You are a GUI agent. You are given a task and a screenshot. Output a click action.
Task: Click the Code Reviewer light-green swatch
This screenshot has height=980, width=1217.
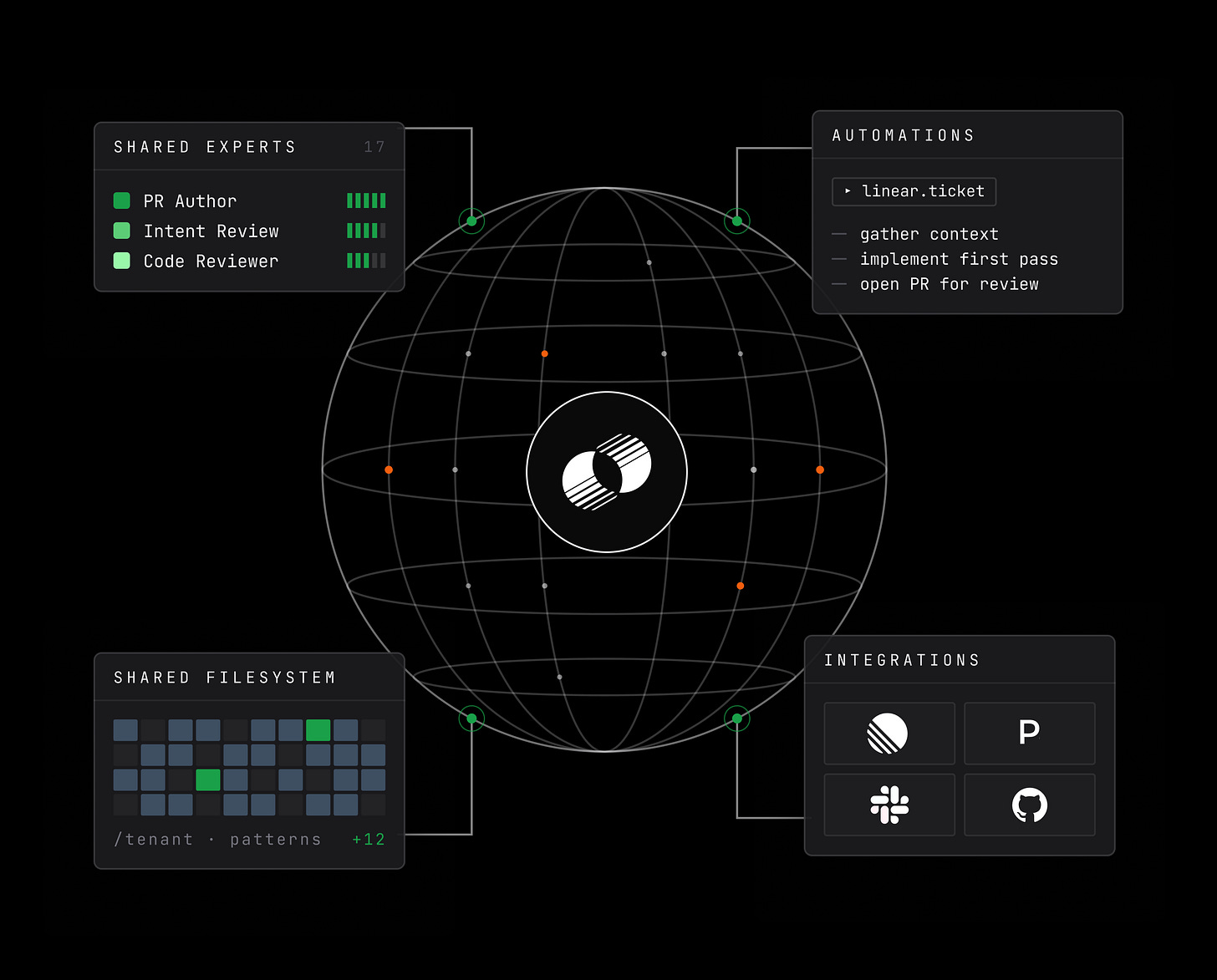(x=122, y=261)
